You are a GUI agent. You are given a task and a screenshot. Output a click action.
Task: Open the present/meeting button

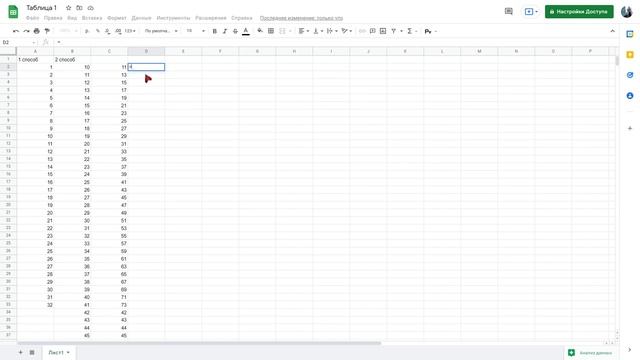point(531,11)
